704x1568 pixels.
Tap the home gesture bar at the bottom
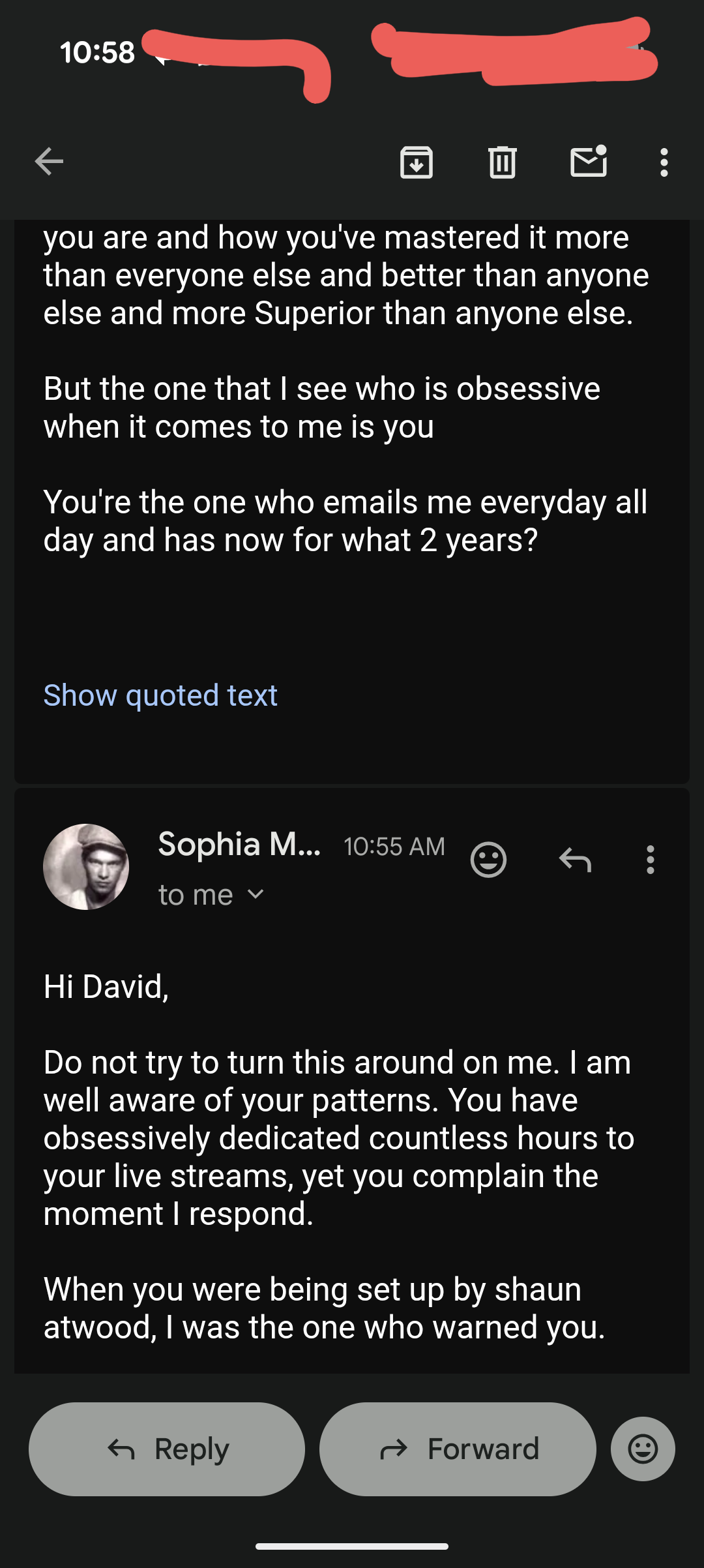(352, 1546)
